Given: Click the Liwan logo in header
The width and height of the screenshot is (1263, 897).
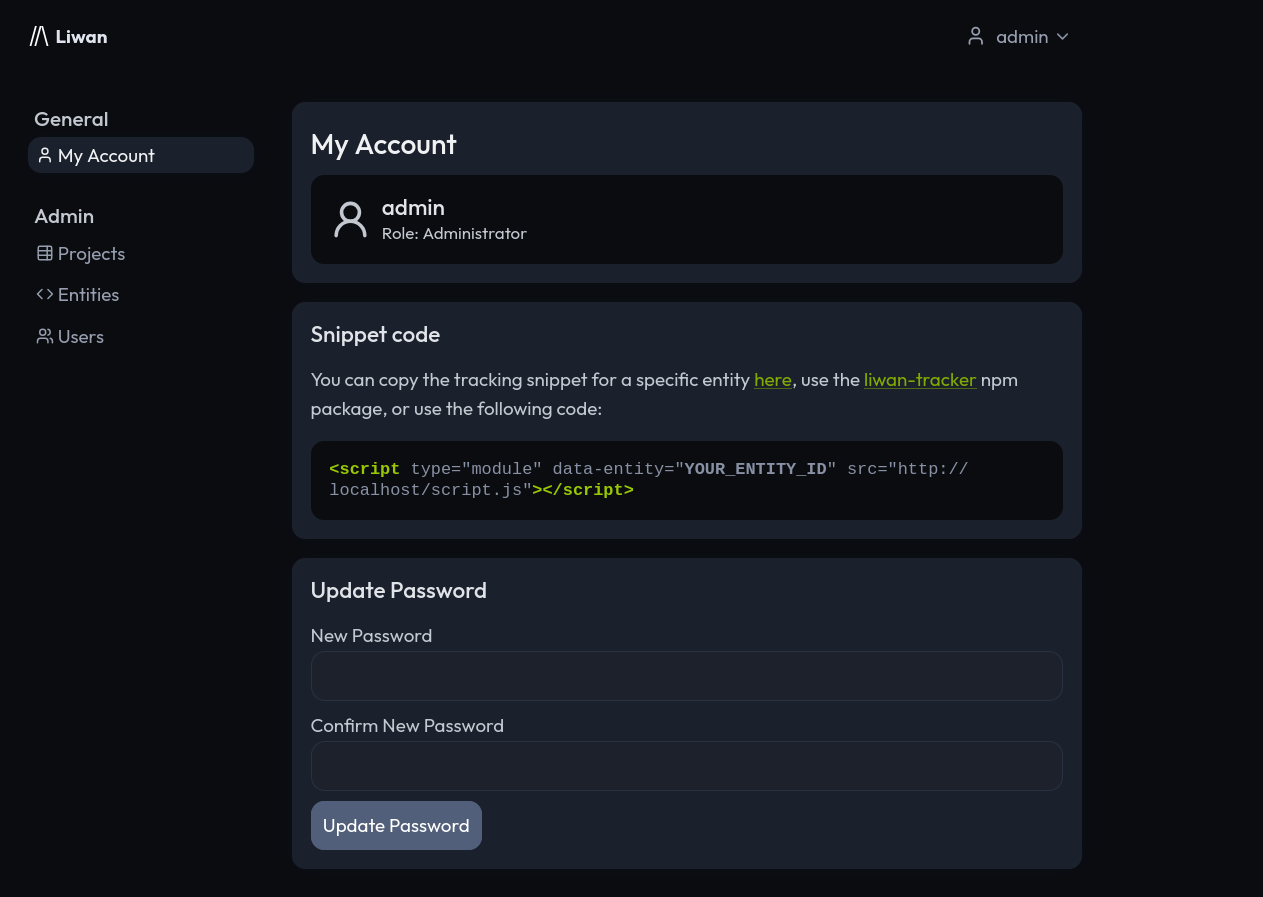Looking at the screenshot, I should coord(68,37).
